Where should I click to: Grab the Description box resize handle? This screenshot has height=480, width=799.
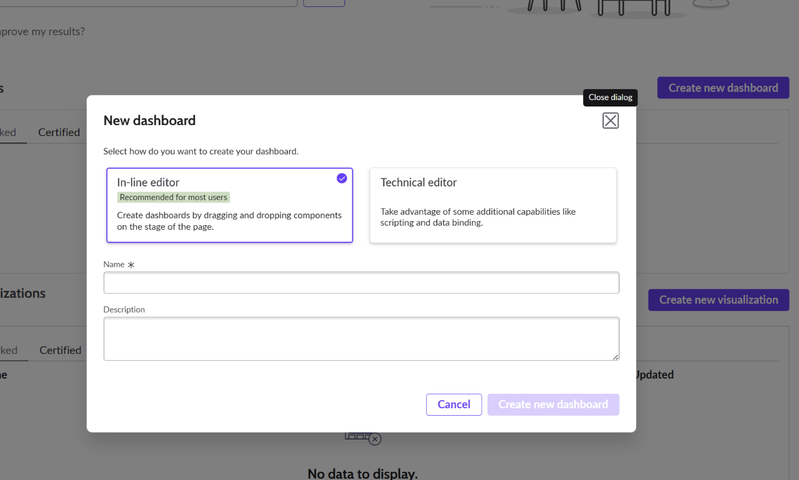(x=615, y=356)
